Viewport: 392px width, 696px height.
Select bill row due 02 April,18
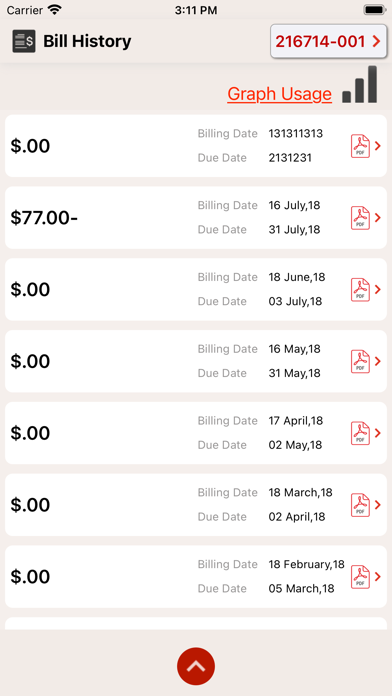click(x=196, y=505)
